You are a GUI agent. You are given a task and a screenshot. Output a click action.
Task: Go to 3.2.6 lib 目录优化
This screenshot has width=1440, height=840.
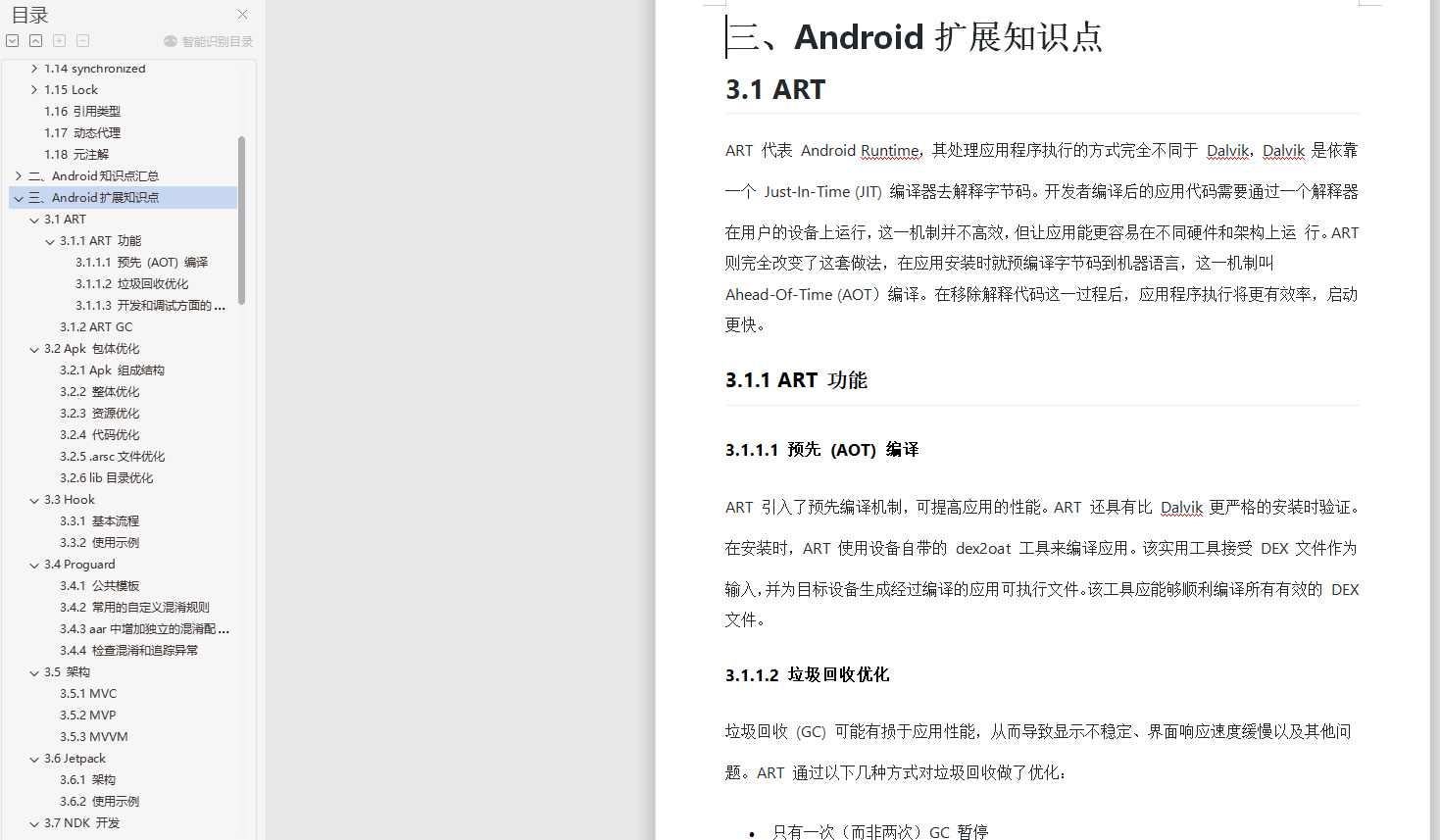[x=107, y=478]
